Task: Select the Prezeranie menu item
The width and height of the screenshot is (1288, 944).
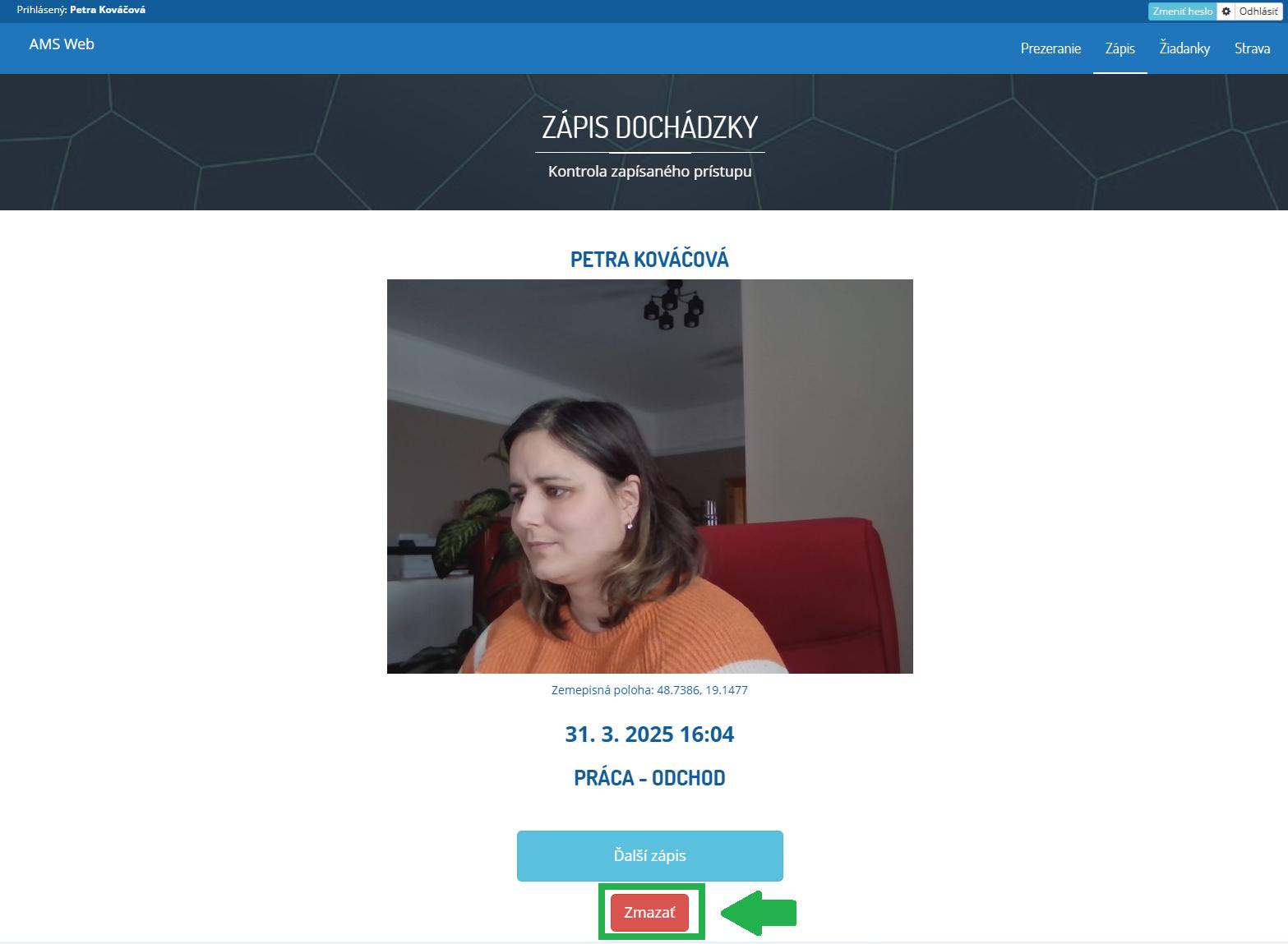Action: [x=1050, y=48]
